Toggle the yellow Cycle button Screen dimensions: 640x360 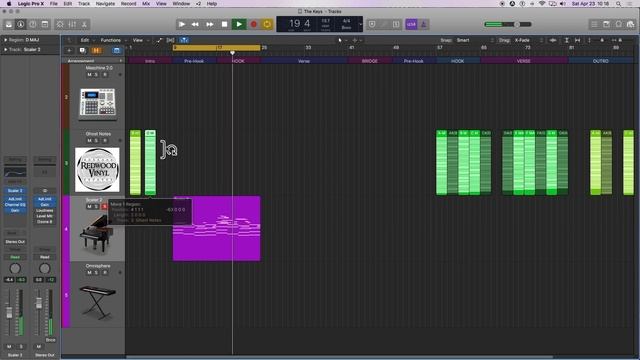coord(267,24)
